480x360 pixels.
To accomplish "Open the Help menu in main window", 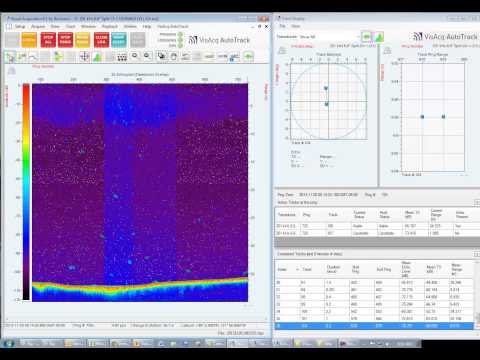I will coord(147,26).
